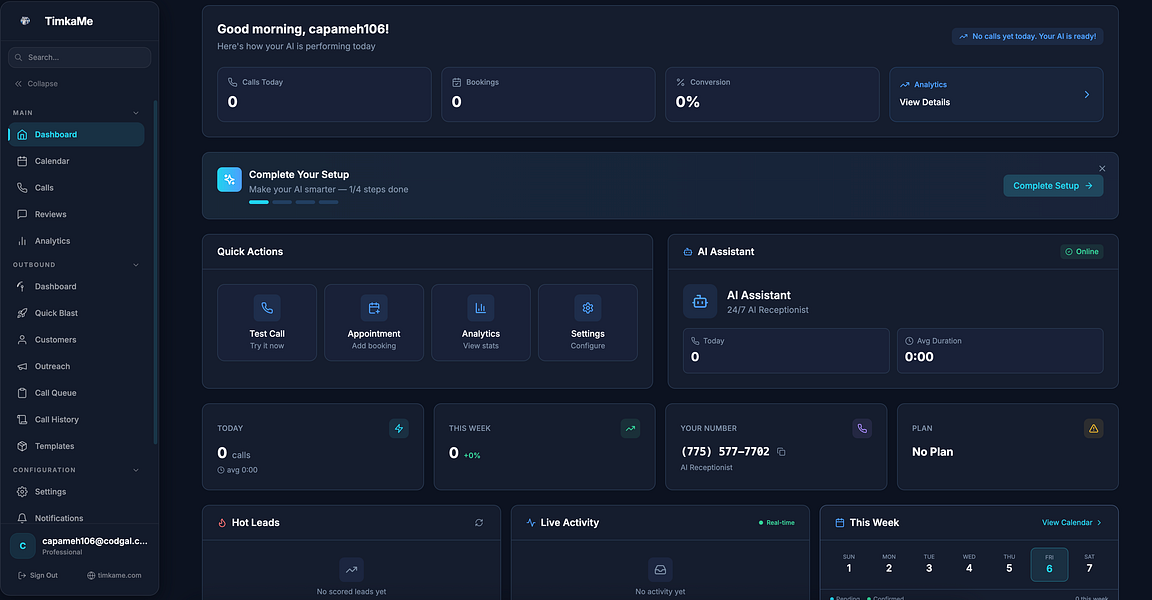
Task: Collapse the OUTBOUND sidebar section
Action: click(x=136, y=265)
